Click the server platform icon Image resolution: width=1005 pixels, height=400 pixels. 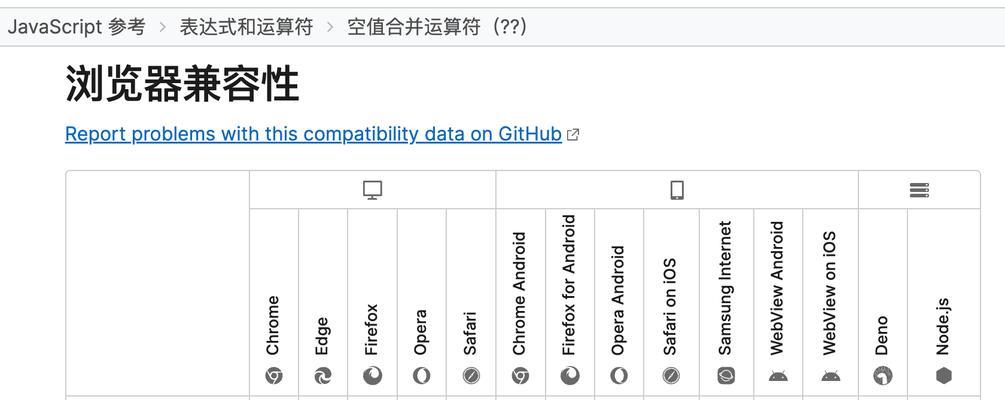tap(919, 190)
